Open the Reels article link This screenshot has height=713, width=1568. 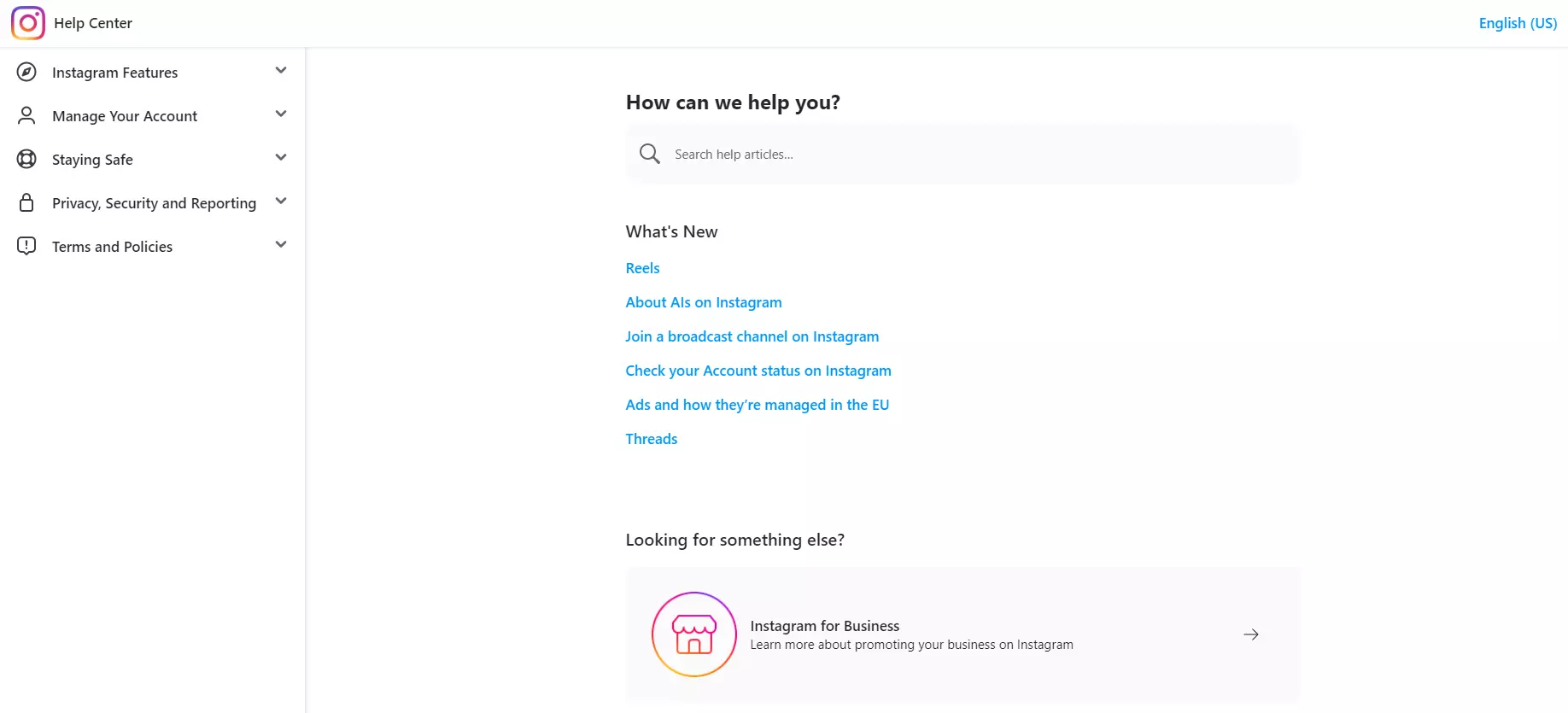point(642,267)
